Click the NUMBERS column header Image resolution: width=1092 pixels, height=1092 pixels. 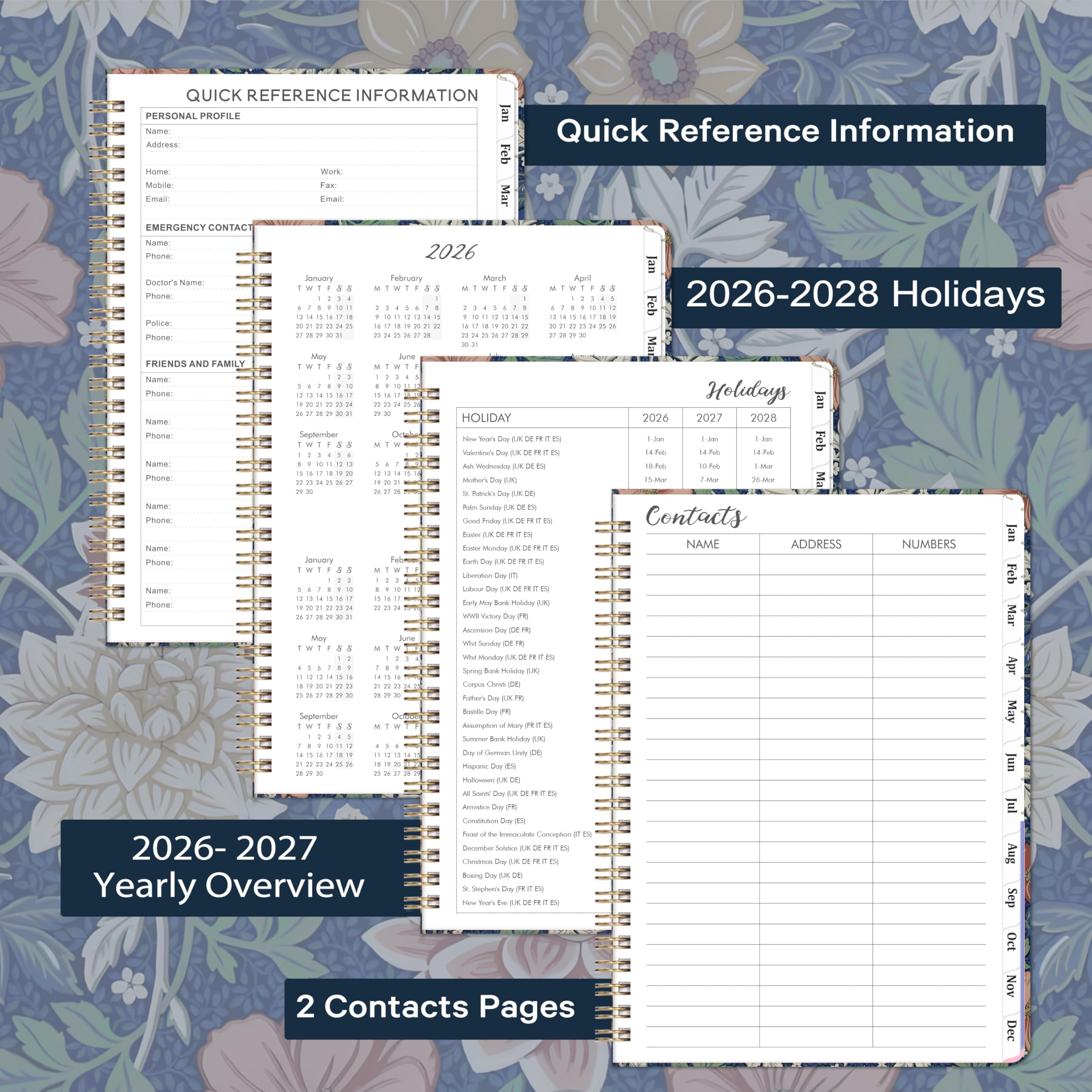tap(928, 544)
